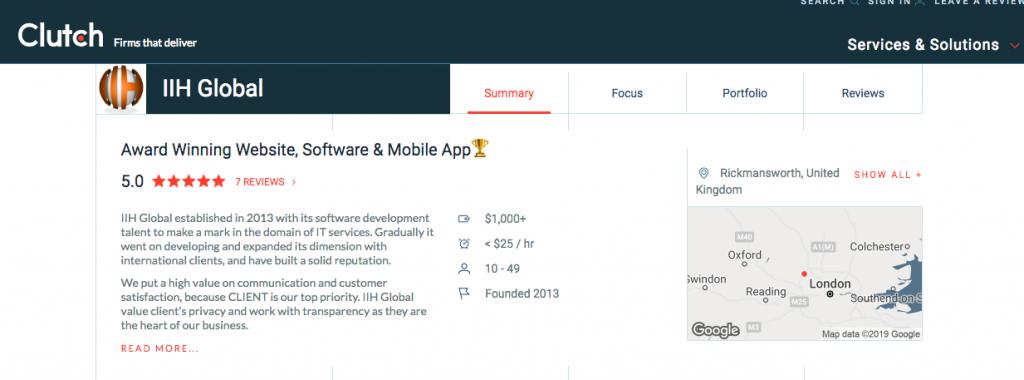Click the Reading label on map

click(765, 291)
